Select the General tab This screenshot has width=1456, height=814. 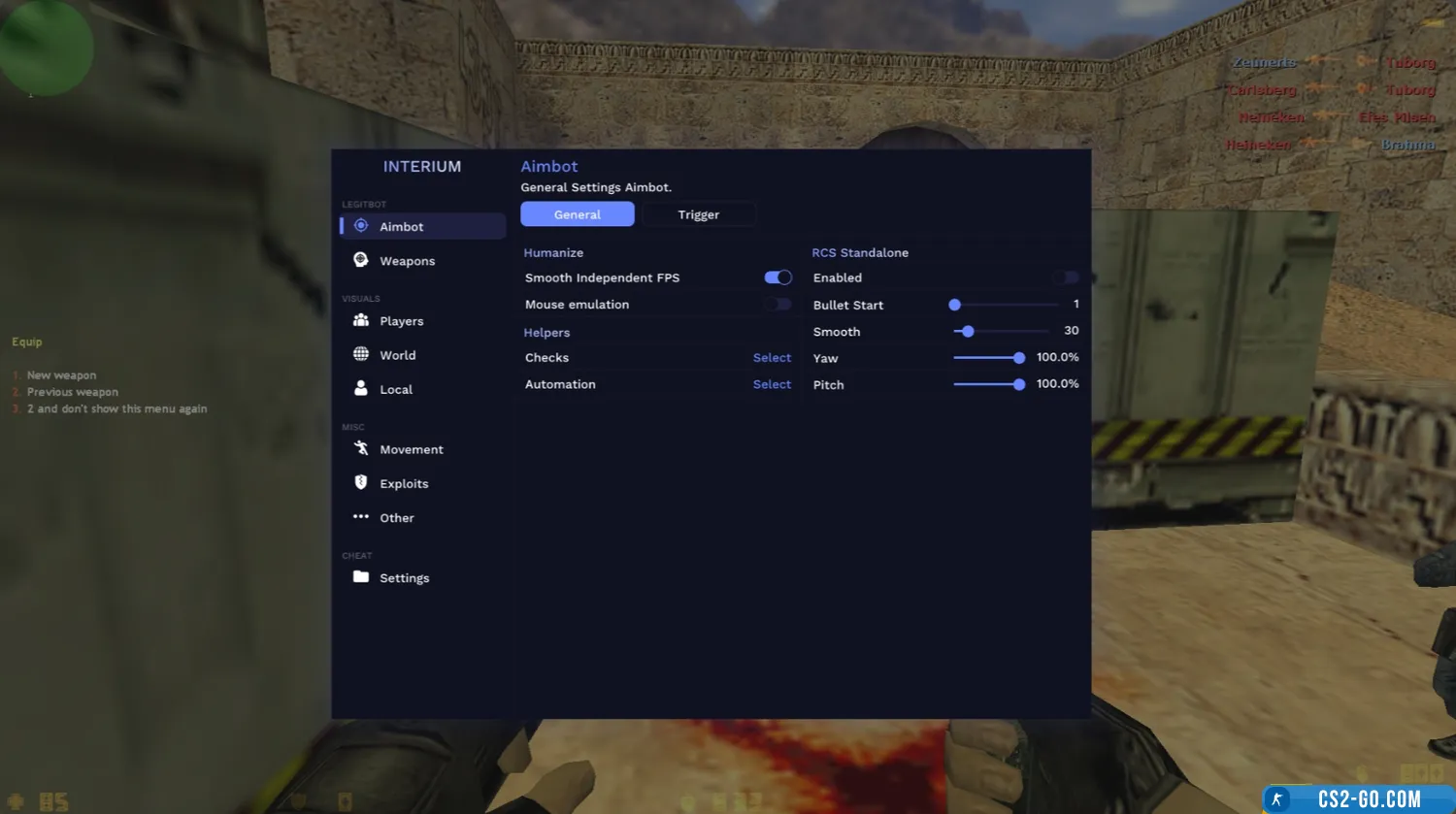(x=578, y=214)
